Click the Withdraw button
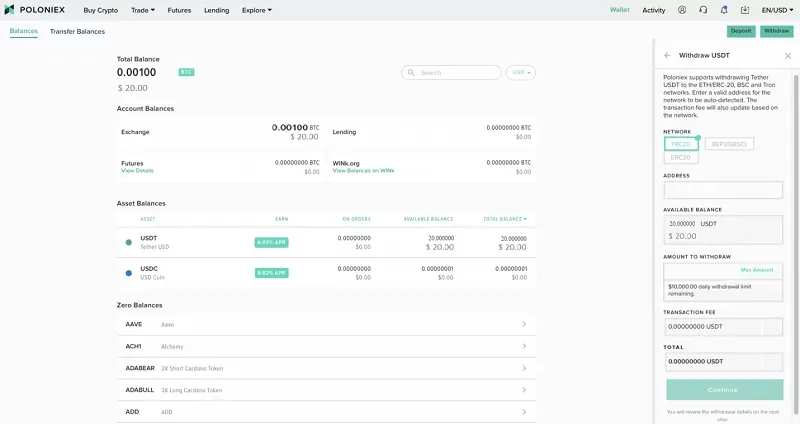 pyautogui.click(x=777, y=31)
